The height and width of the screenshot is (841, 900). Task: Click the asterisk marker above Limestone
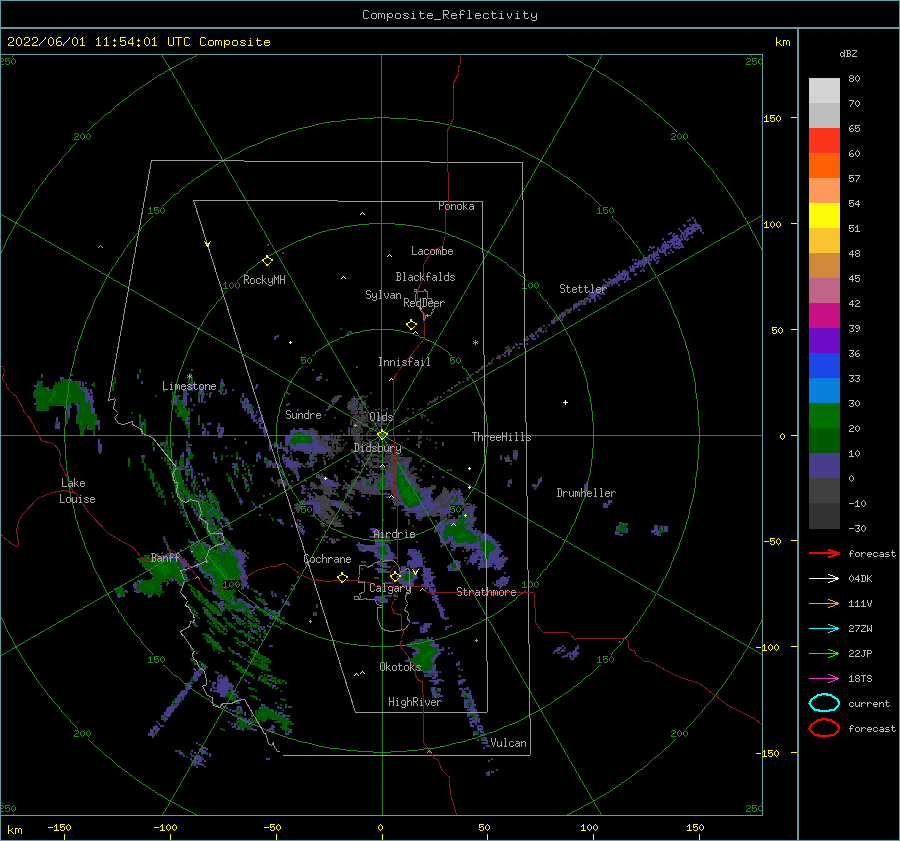(x=189, y=377)
